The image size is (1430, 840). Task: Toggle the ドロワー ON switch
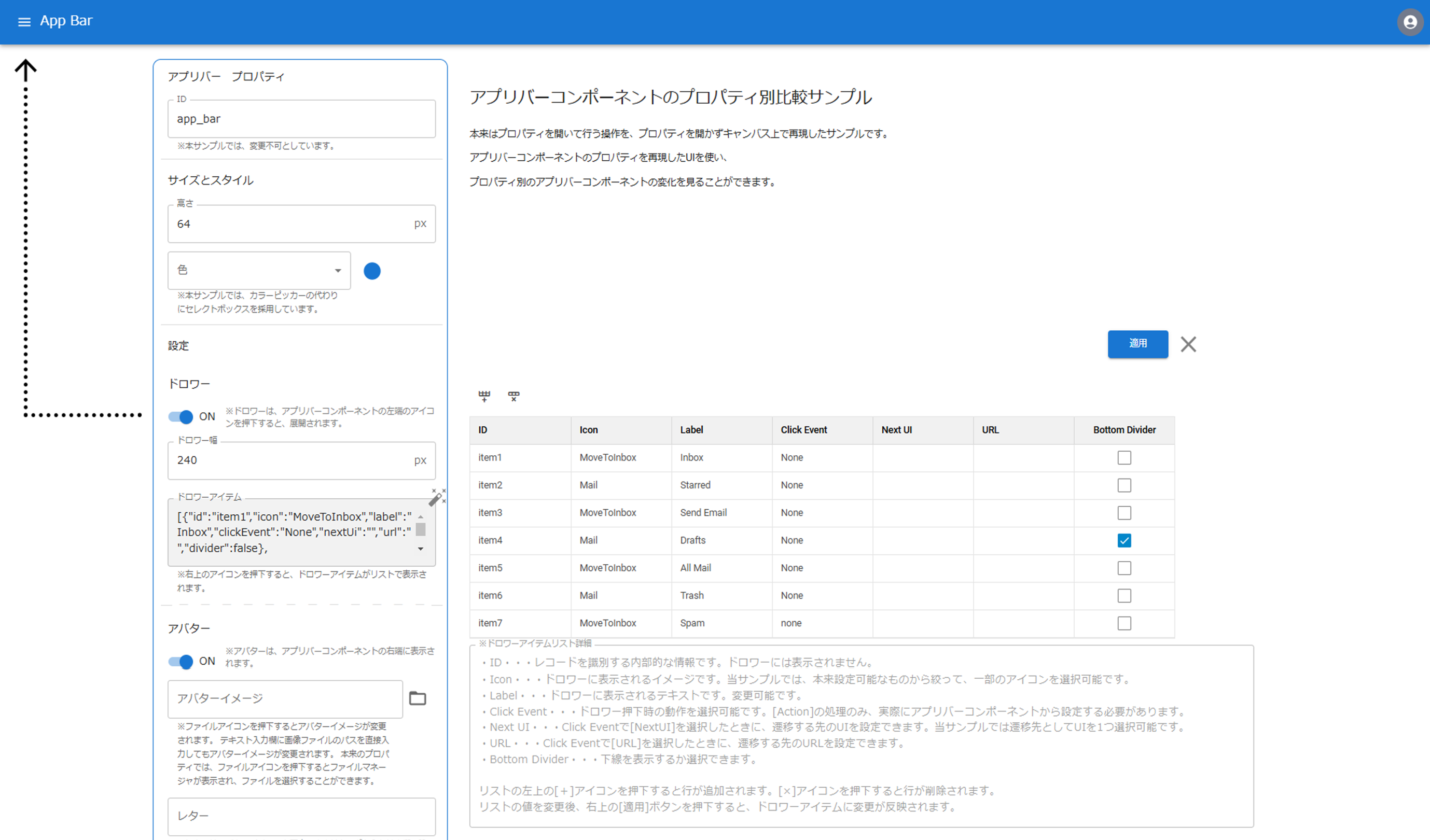[181, 416]
